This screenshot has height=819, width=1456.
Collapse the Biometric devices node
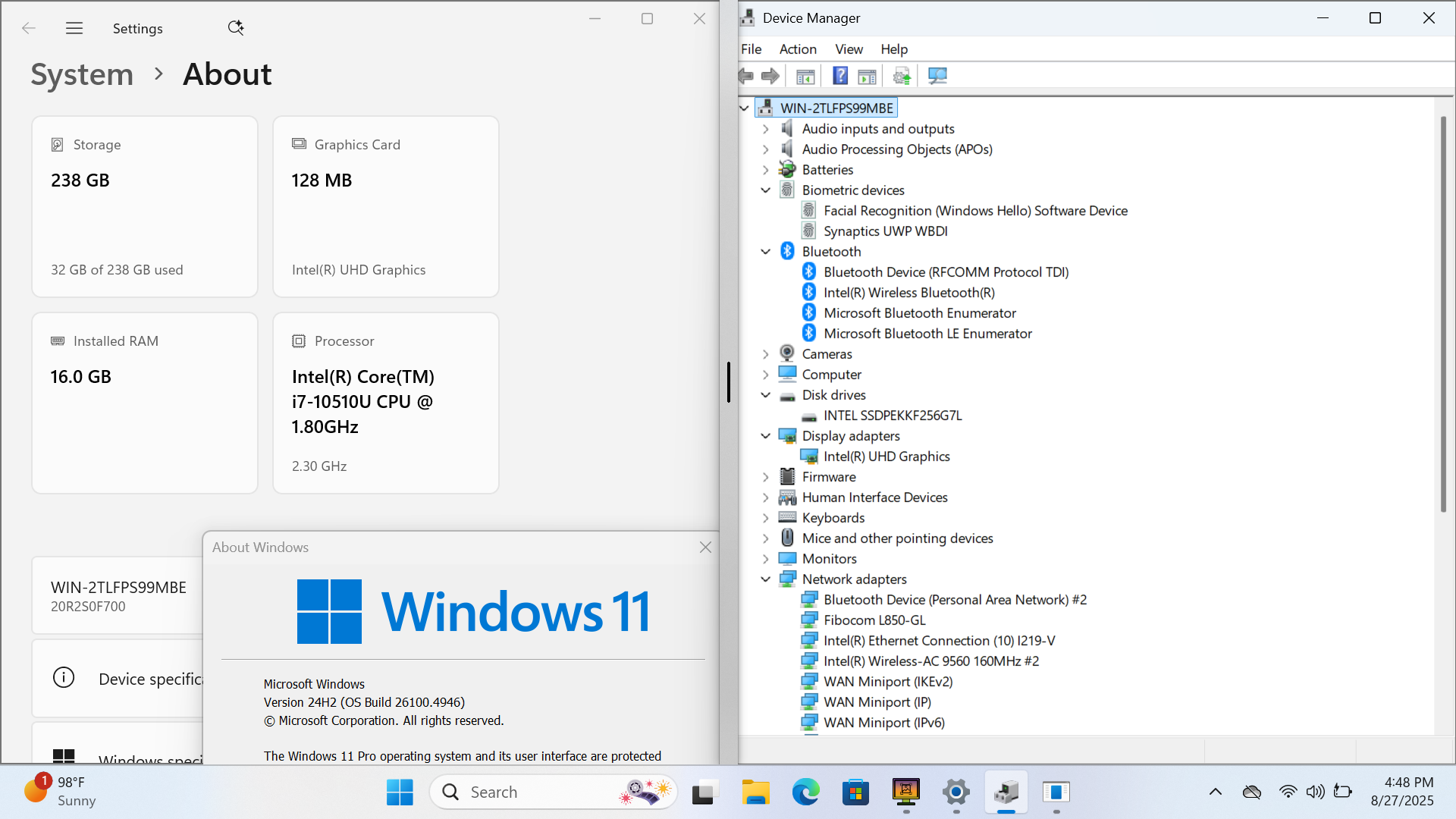click(x=766, y=190)
